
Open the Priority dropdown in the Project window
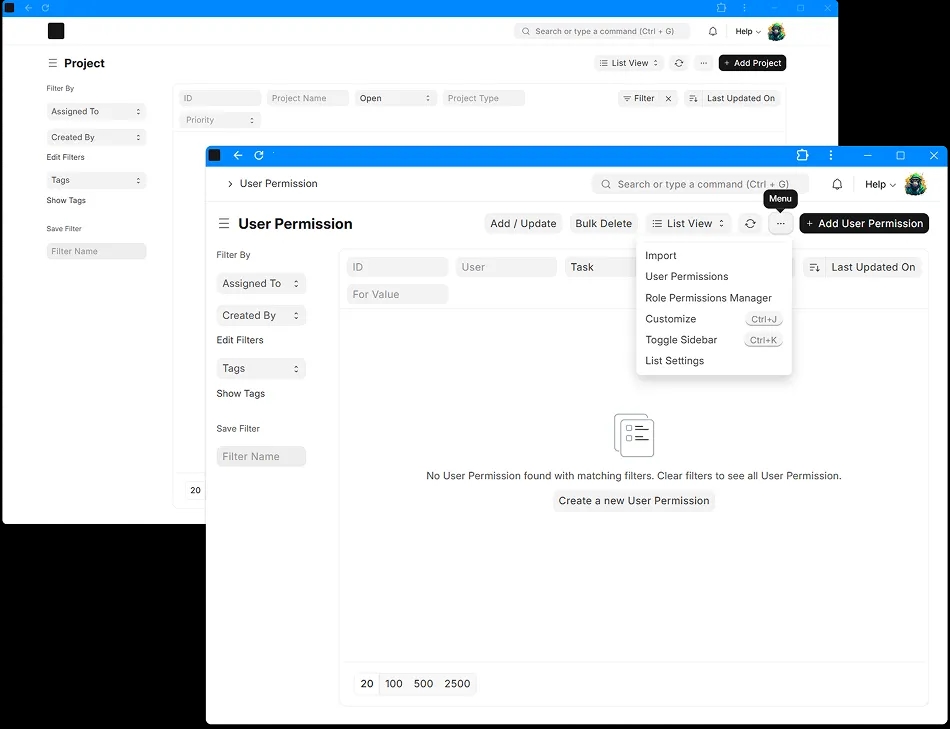point(220,120)
